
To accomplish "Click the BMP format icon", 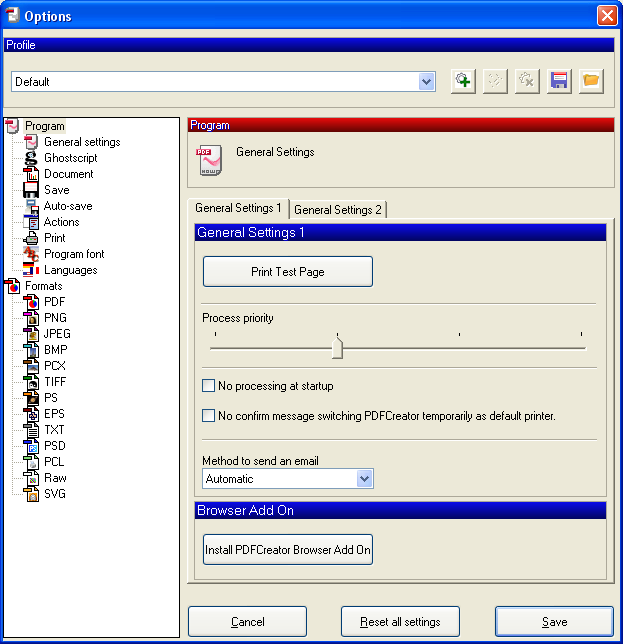I will coord(31,350).
